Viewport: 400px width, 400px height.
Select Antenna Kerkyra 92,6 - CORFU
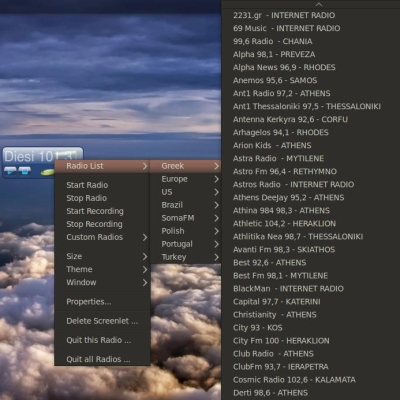[x=311, y=119]
